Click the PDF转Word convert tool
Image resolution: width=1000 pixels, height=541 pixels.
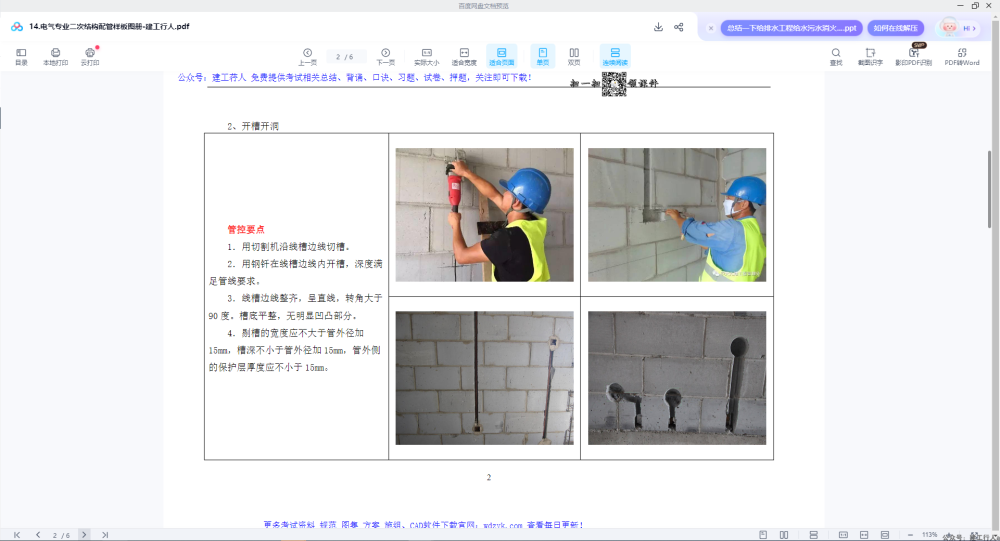(962, 57)
